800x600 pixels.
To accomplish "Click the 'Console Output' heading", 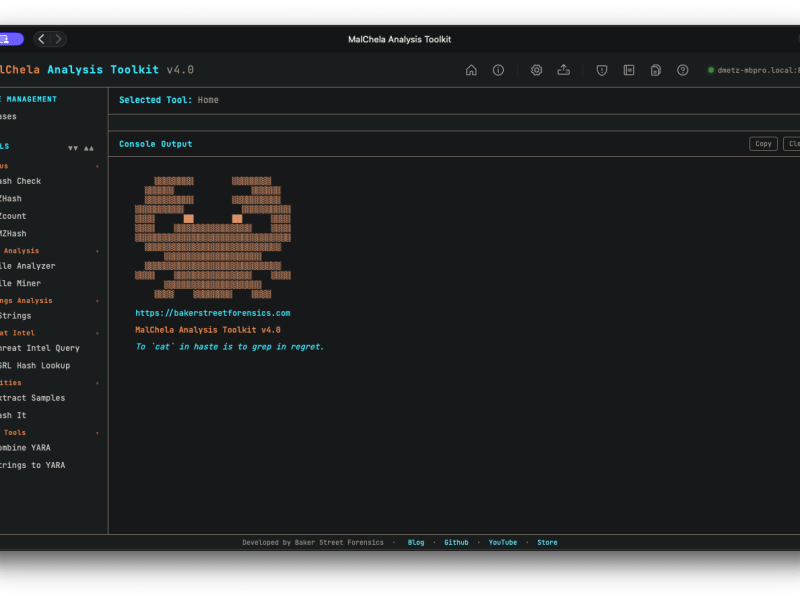I will pyautogui.click(x=156, y=144).
